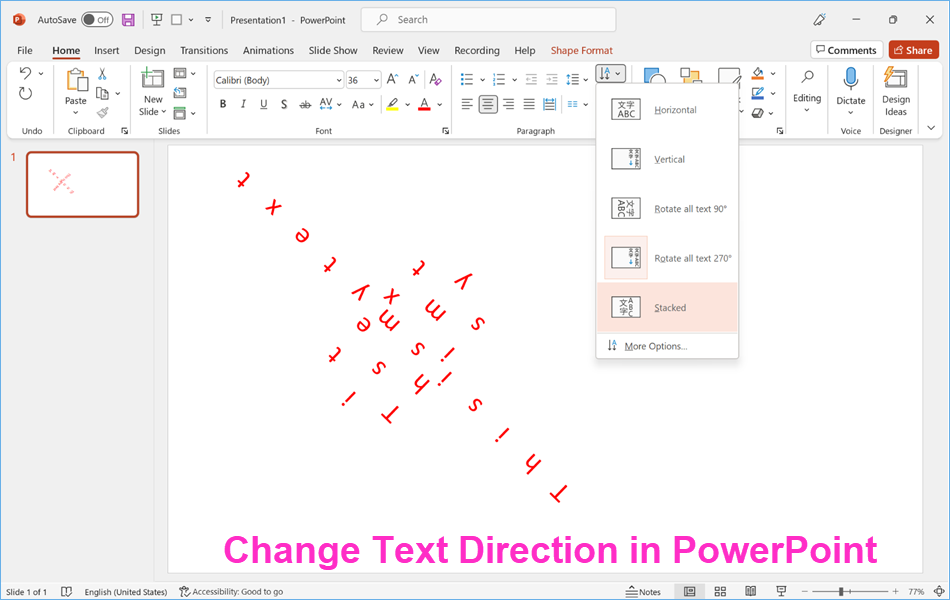Expand the font size 36 dropdown

point(376,80)
